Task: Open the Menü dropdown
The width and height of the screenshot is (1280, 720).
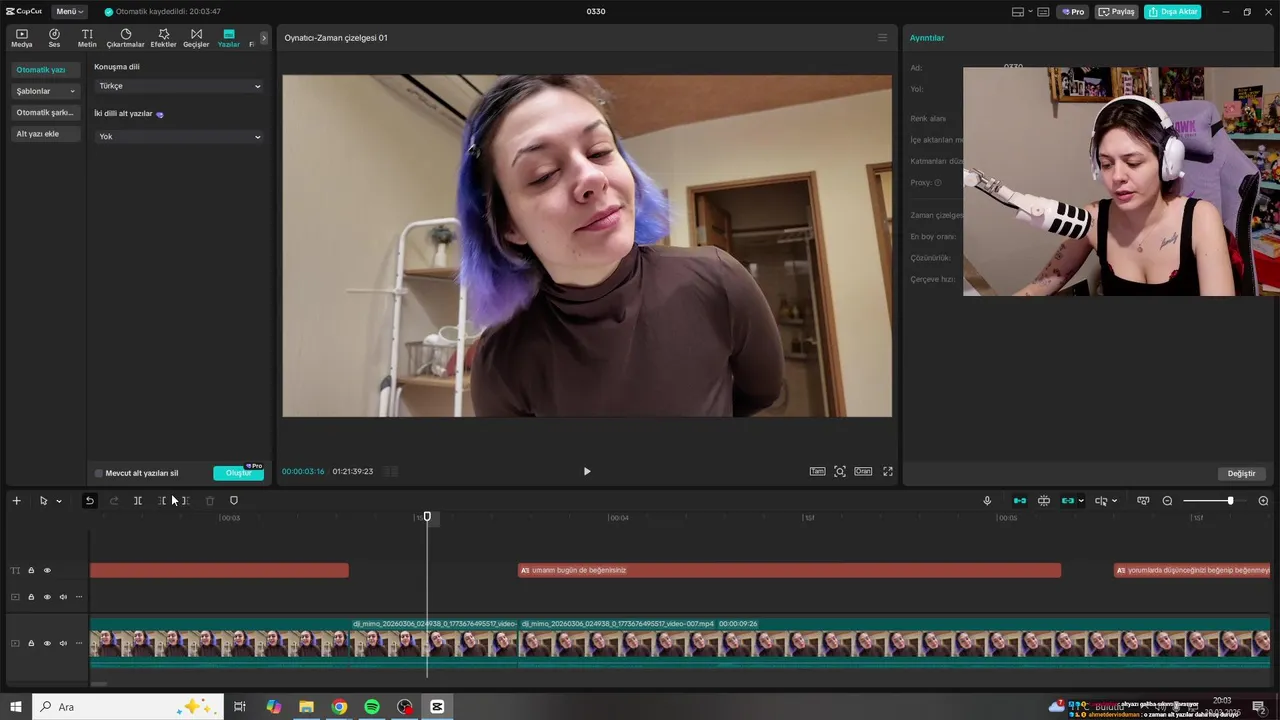Action: click(x=69, y=12)
